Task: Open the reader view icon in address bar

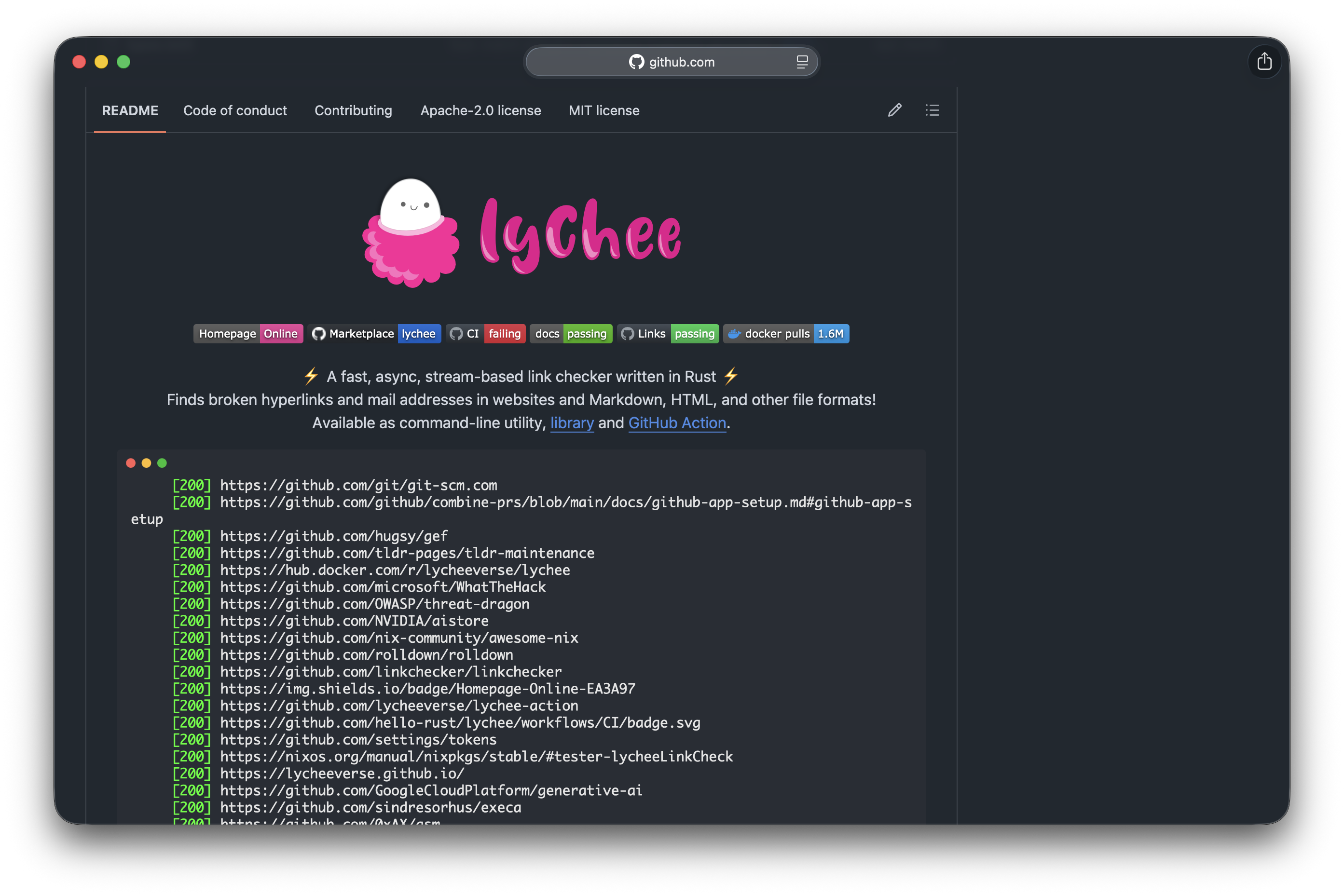Action: click(802, 62)
